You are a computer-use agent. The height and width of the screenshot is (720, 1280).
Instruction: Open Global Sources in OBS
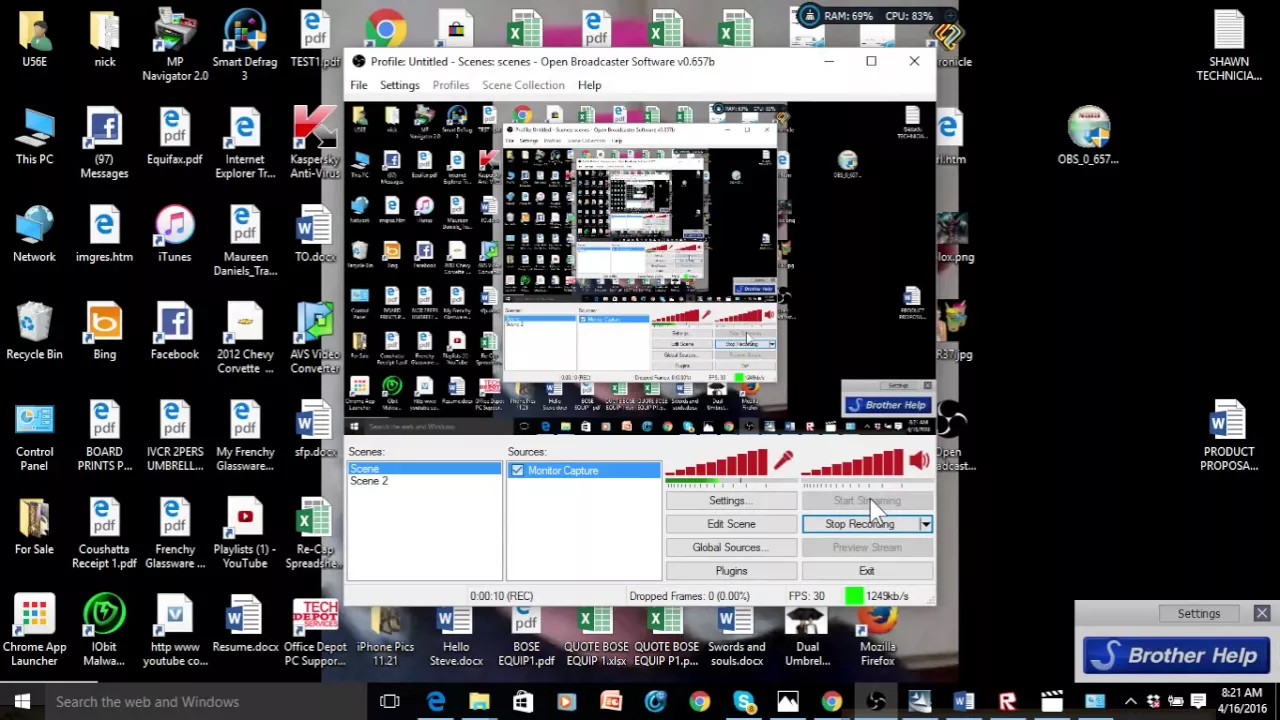click(x=731, y=547)
